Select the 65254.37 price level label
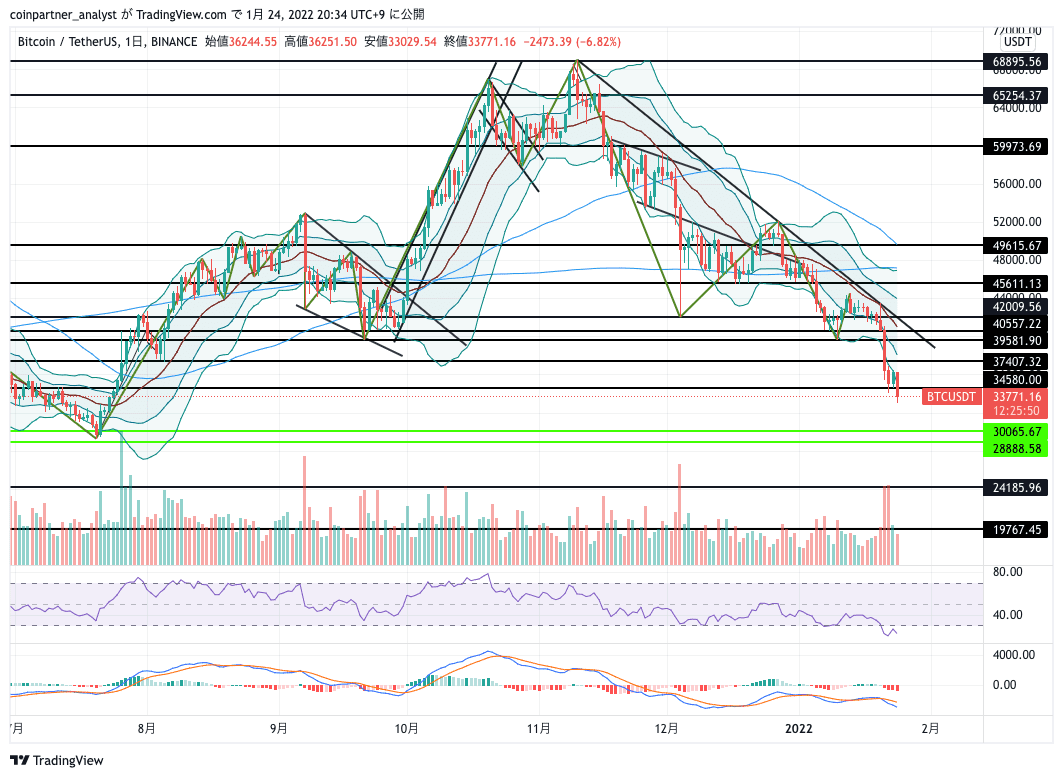This screenshot has height=778, width=1063. tap(1016, 96)
